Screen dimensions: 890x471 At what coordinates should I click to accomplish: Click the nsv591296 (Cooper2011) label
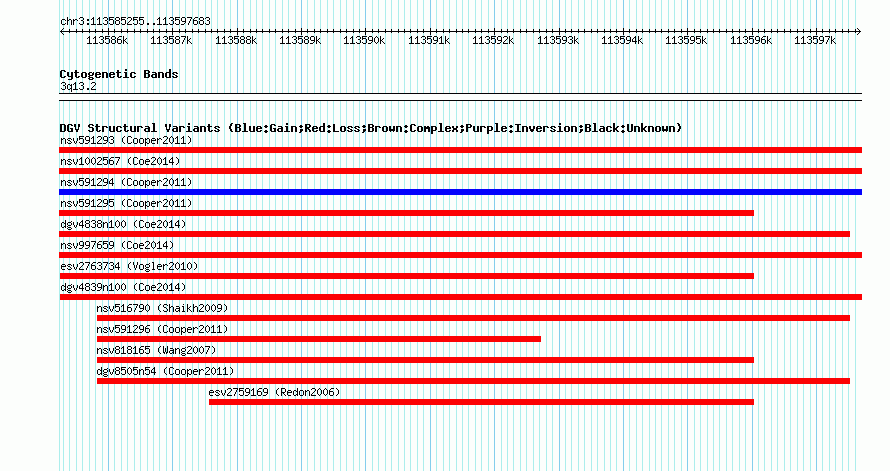(x=162, y=329)
